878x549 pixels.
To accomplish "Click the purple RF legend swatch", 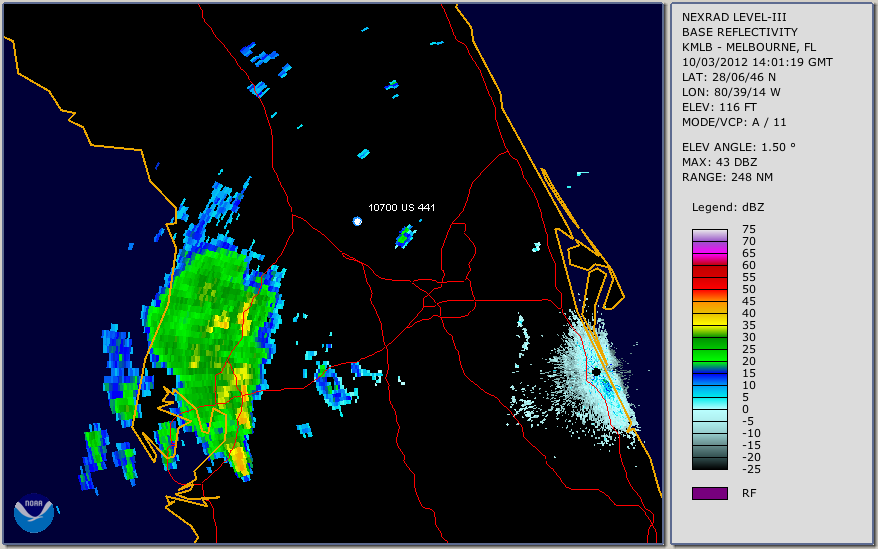I will [710, 493].
